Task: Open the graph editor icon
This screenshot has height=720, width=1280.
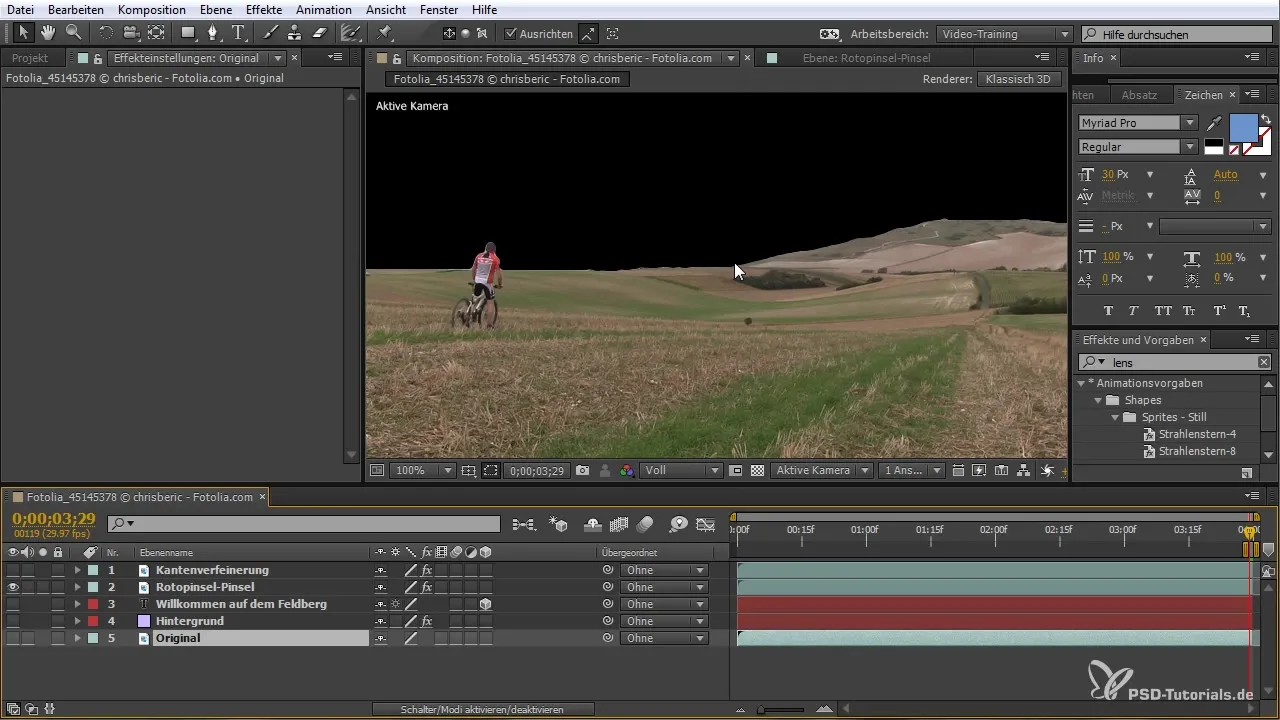Action: click(x=705, y=523)
